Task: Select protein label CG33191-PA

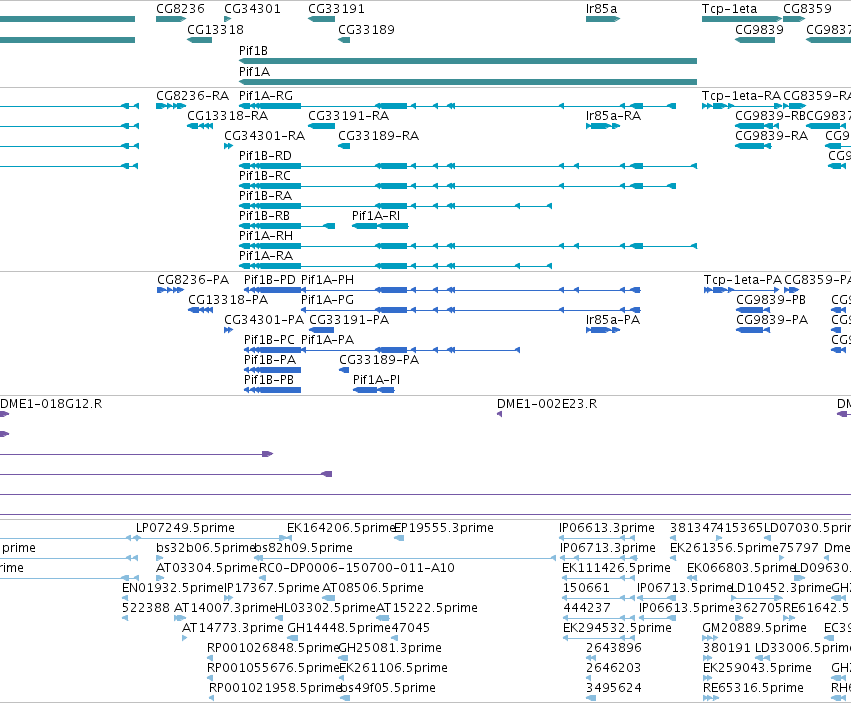Action: pos(349,320)
